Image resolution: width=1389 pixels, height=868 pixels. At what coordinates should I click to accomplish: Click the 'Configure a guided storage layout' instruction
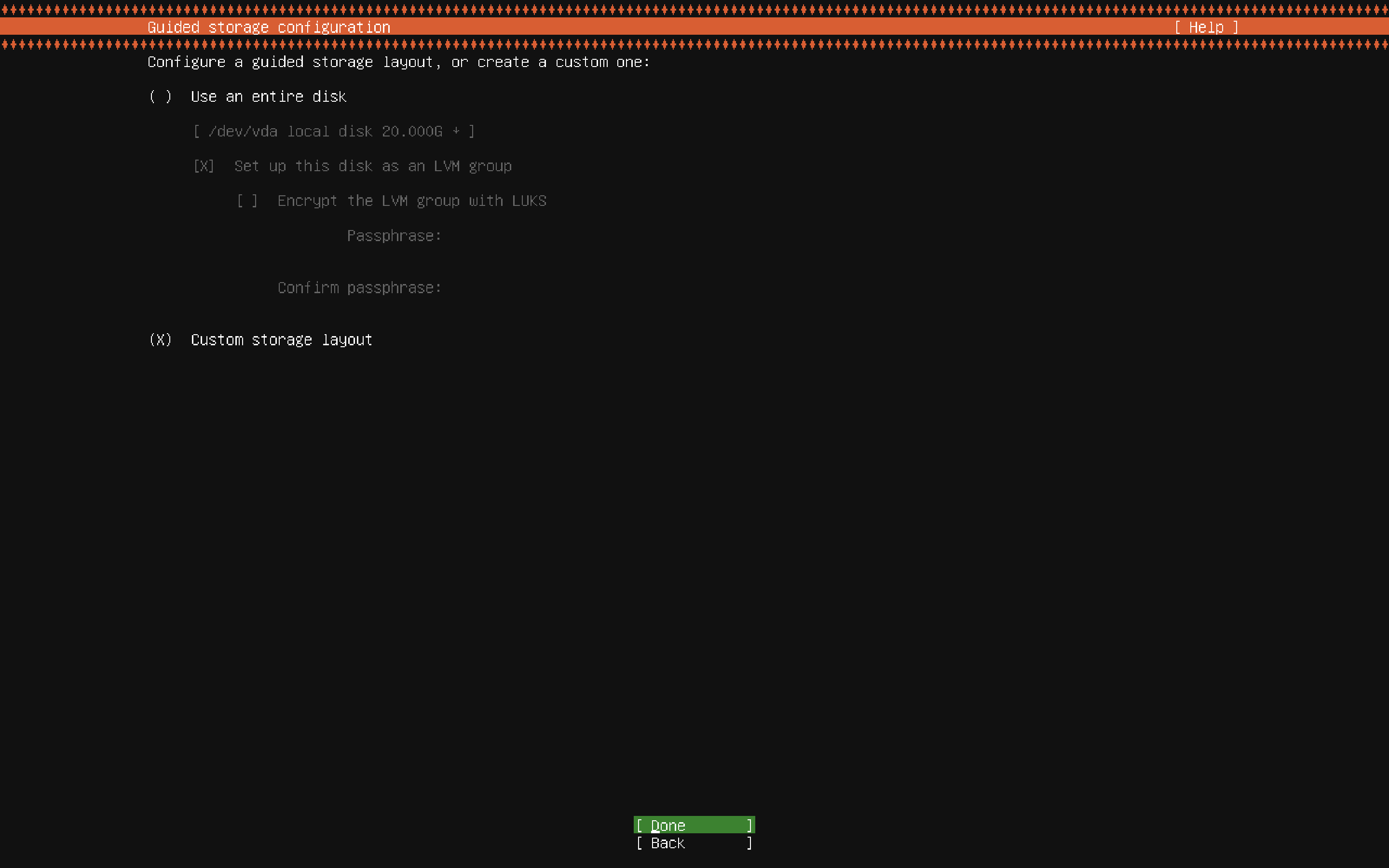[x=398, y=62]
